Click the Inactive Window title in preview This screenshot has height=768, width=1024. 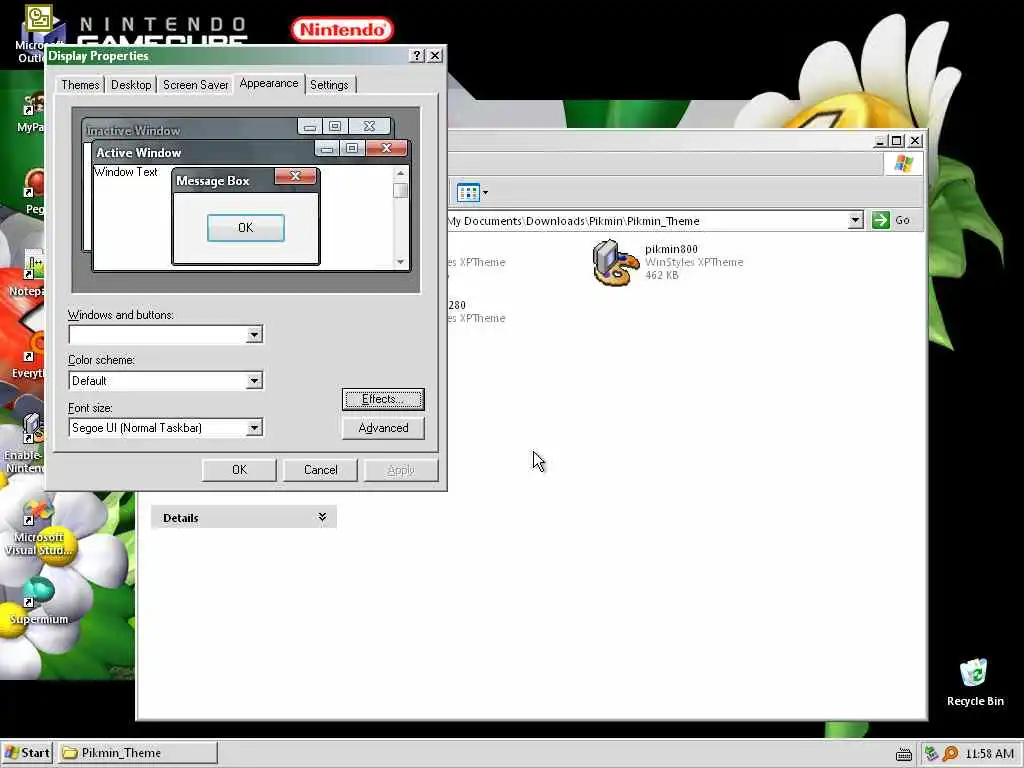point(133,131)
